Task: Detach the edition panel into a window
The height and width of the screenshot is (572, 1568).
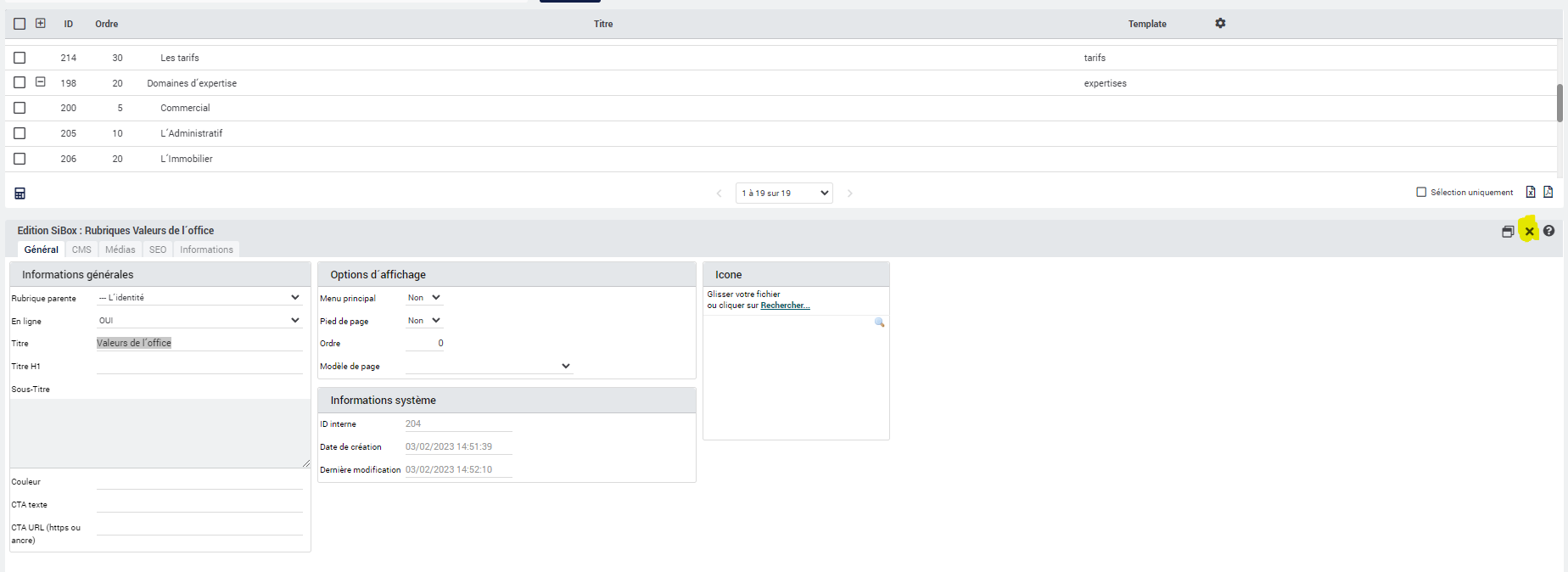Action: 1508,232
